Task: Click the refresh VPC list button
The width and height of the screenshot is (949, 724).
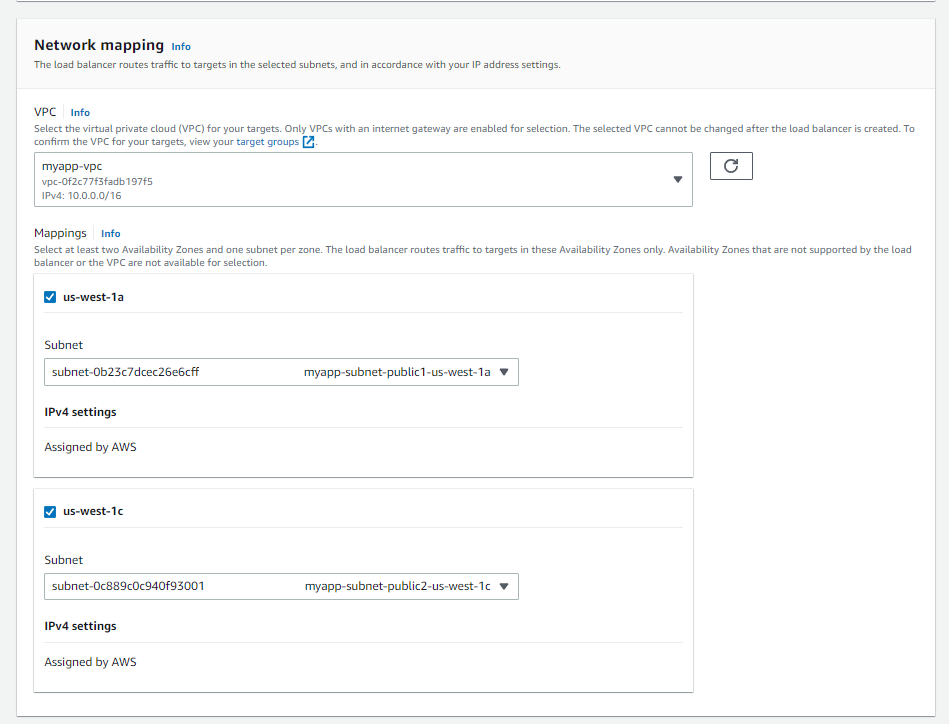Action: pos(731,166)
